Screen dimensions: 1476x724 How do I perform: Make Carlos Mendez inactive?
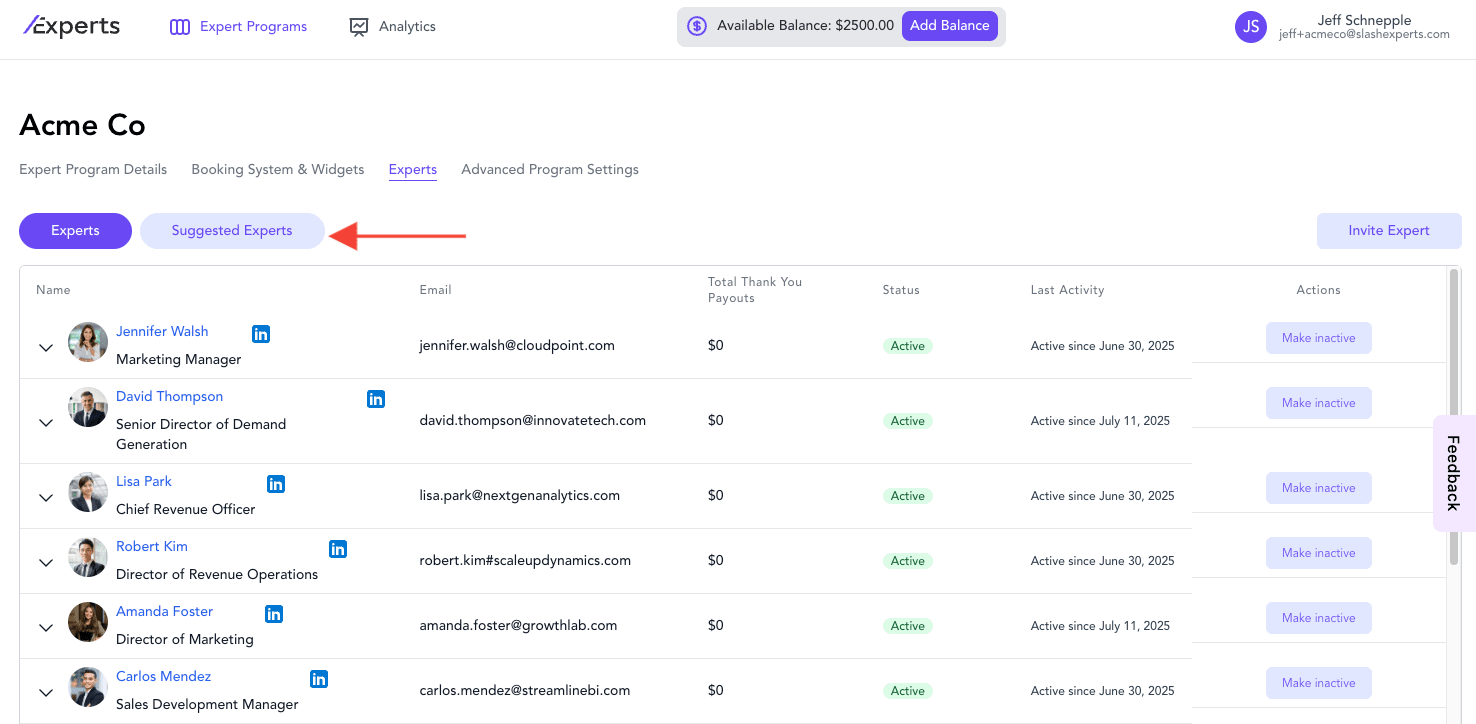[1318, 683]
